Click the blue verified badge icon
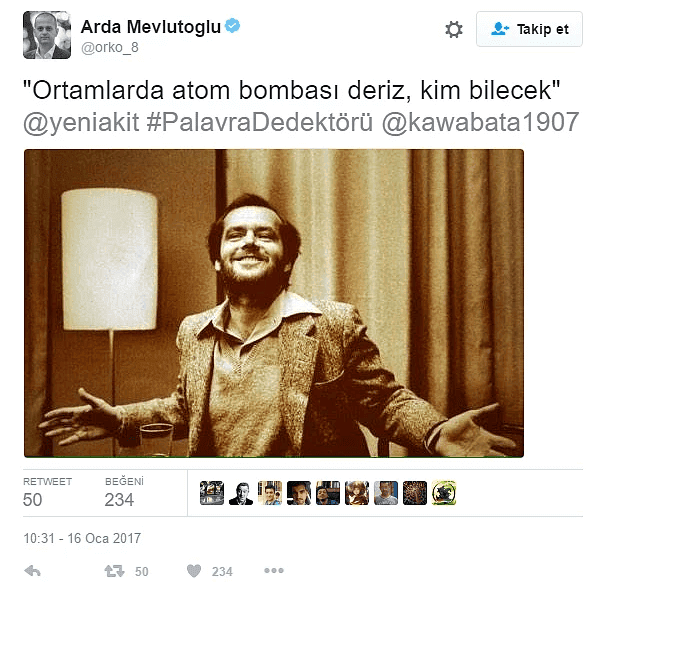This screenshot has width=689, height=670. tap(232, 26)
